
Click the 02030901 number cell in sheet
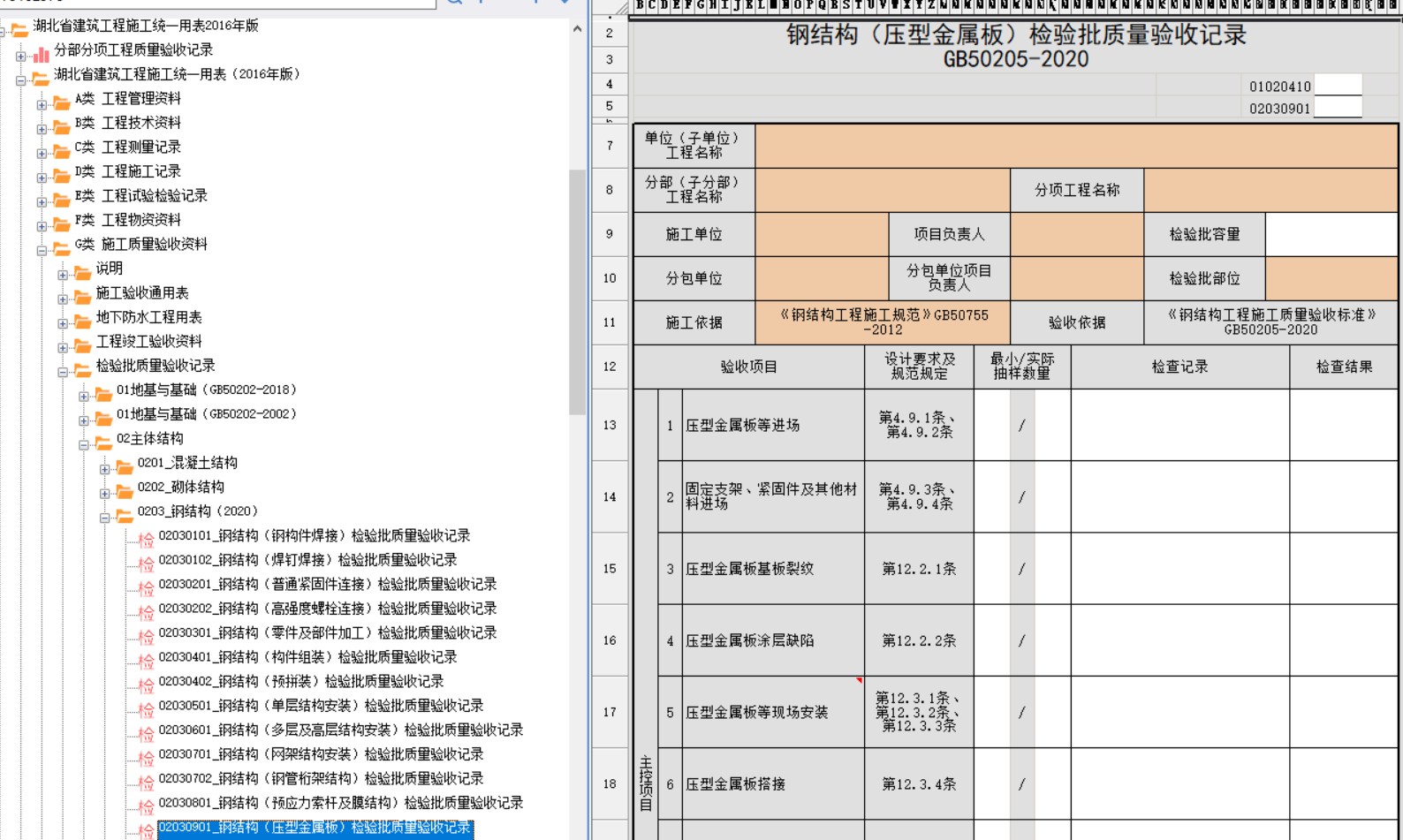[x=1279, y=108]
